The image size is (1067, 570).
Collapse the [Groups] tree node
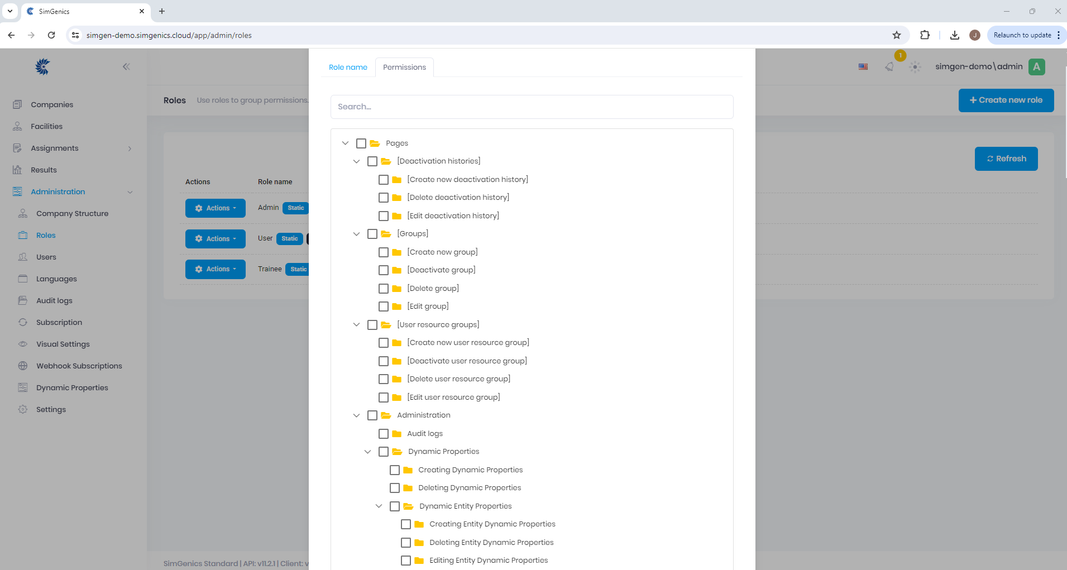(x=356, y=234)
